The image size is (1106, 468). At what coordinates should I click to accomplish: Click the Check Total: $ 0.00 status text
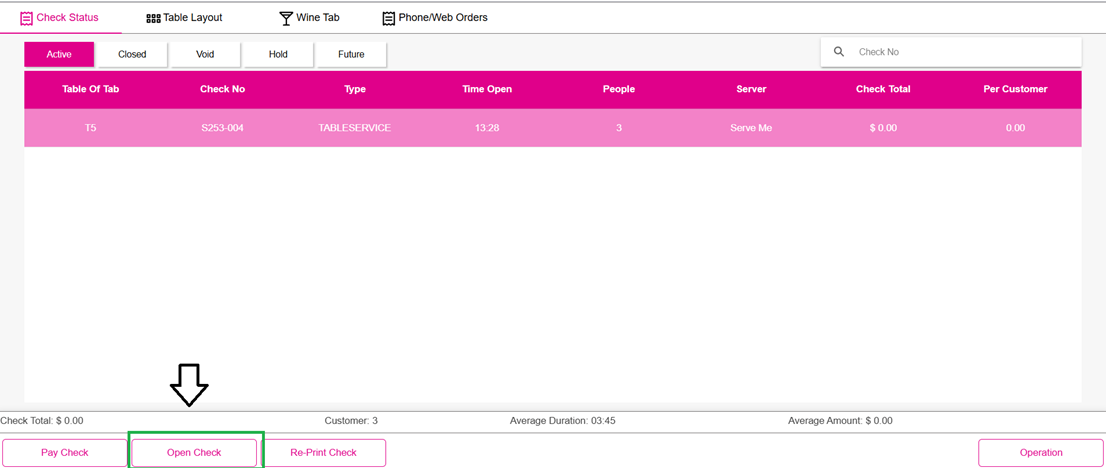tap(42, 421)
